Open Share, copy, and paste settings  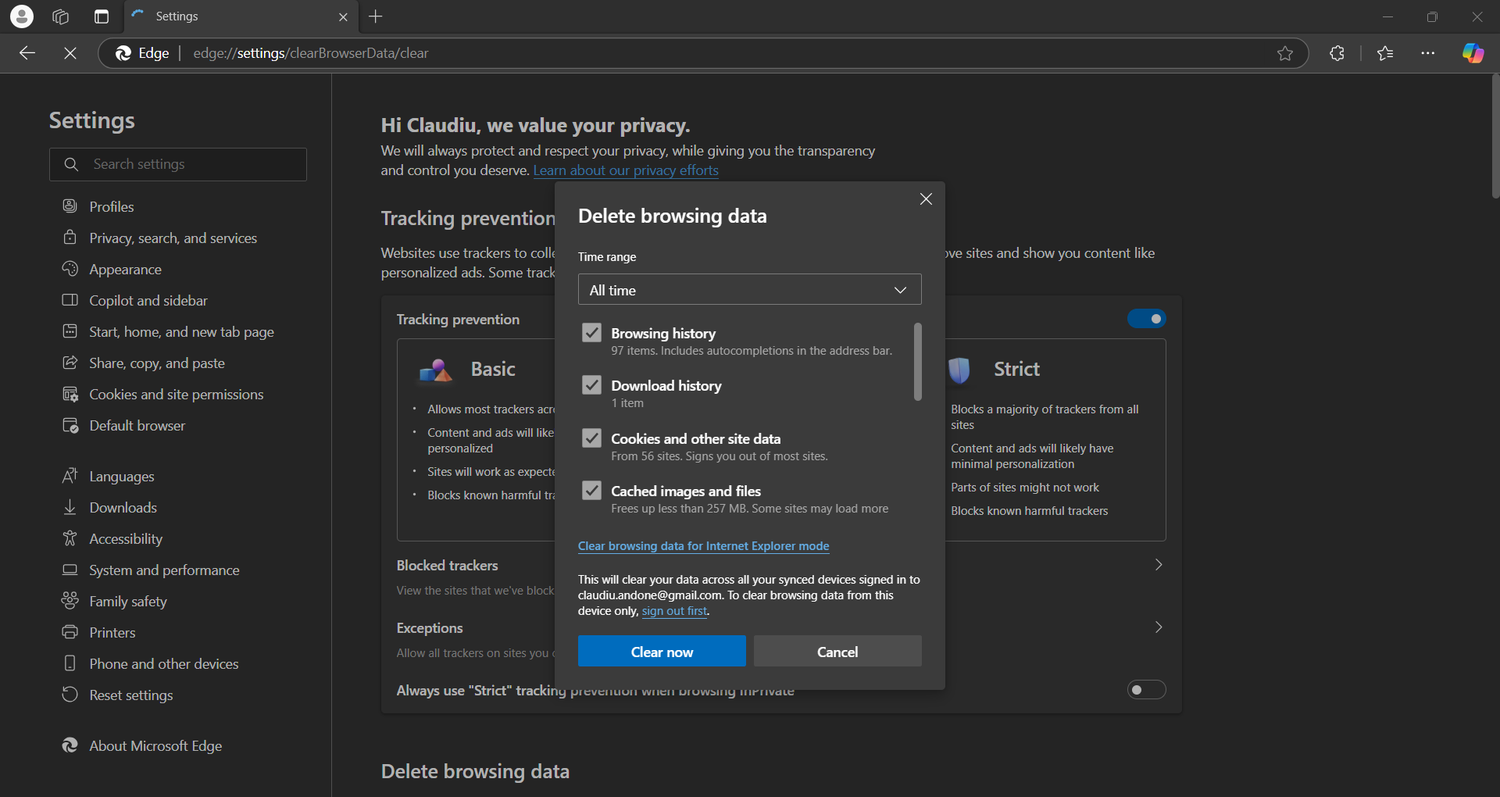tap(157, 363)
